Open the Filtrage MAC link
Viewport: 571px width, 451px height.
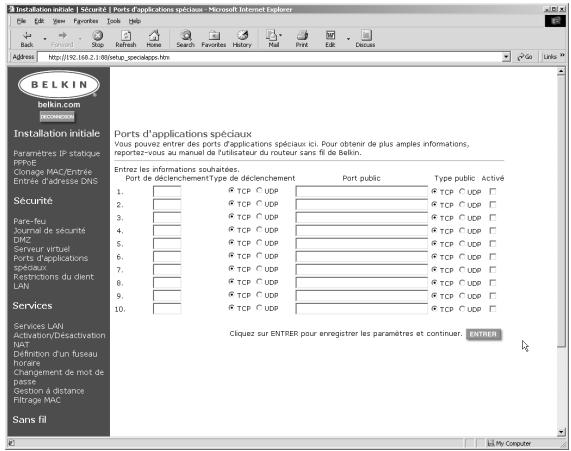37,400
